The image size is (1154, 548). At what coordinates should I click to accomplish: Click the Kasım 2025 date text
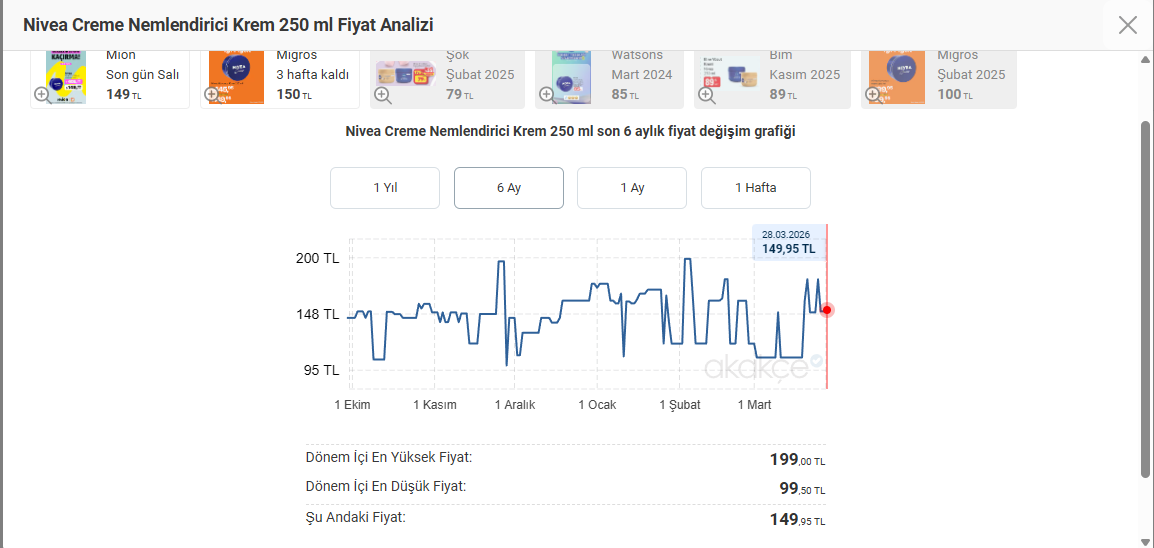(804, 74)
